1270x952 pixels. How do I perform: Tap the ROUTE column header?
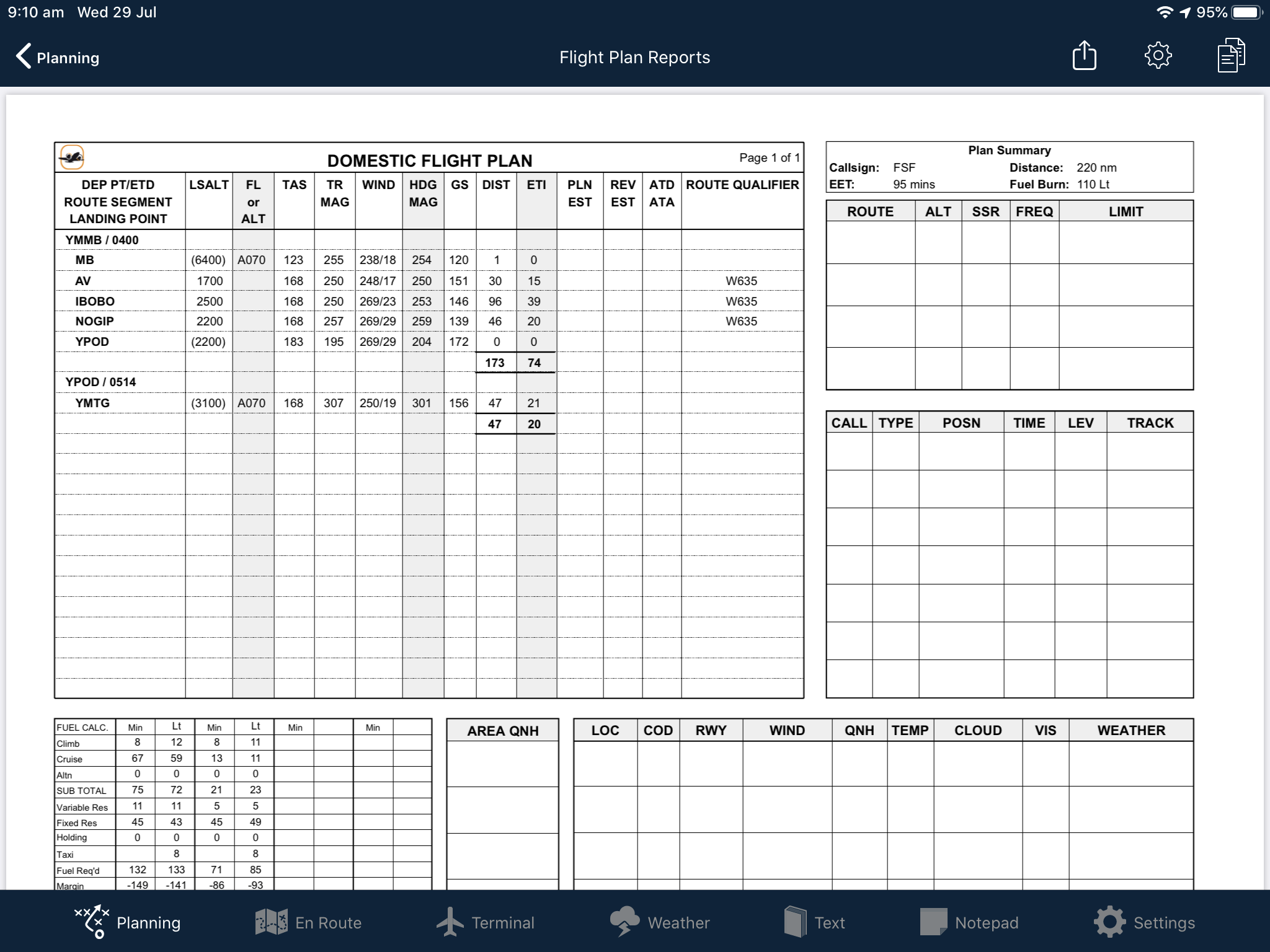pyautogui.click(x=870, y=211)
